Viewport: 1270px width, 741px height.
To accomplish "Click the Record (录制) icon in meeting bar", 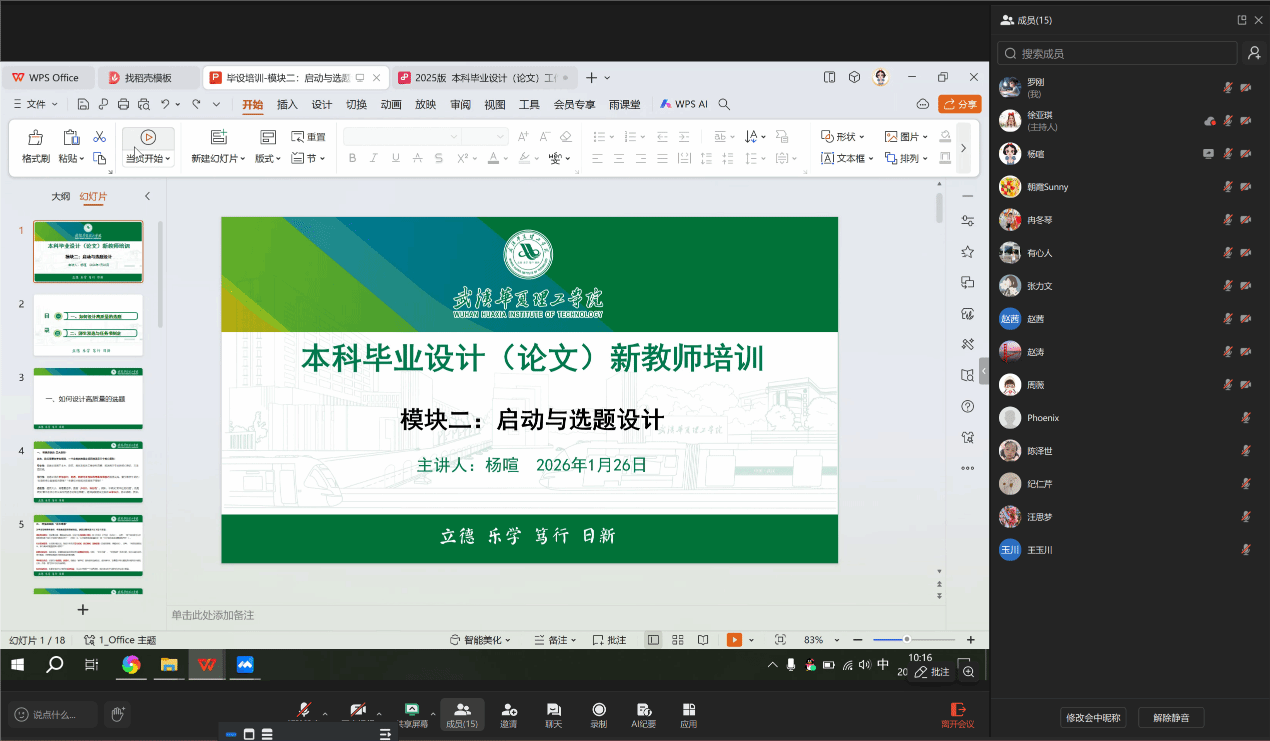I will (598, 710).
